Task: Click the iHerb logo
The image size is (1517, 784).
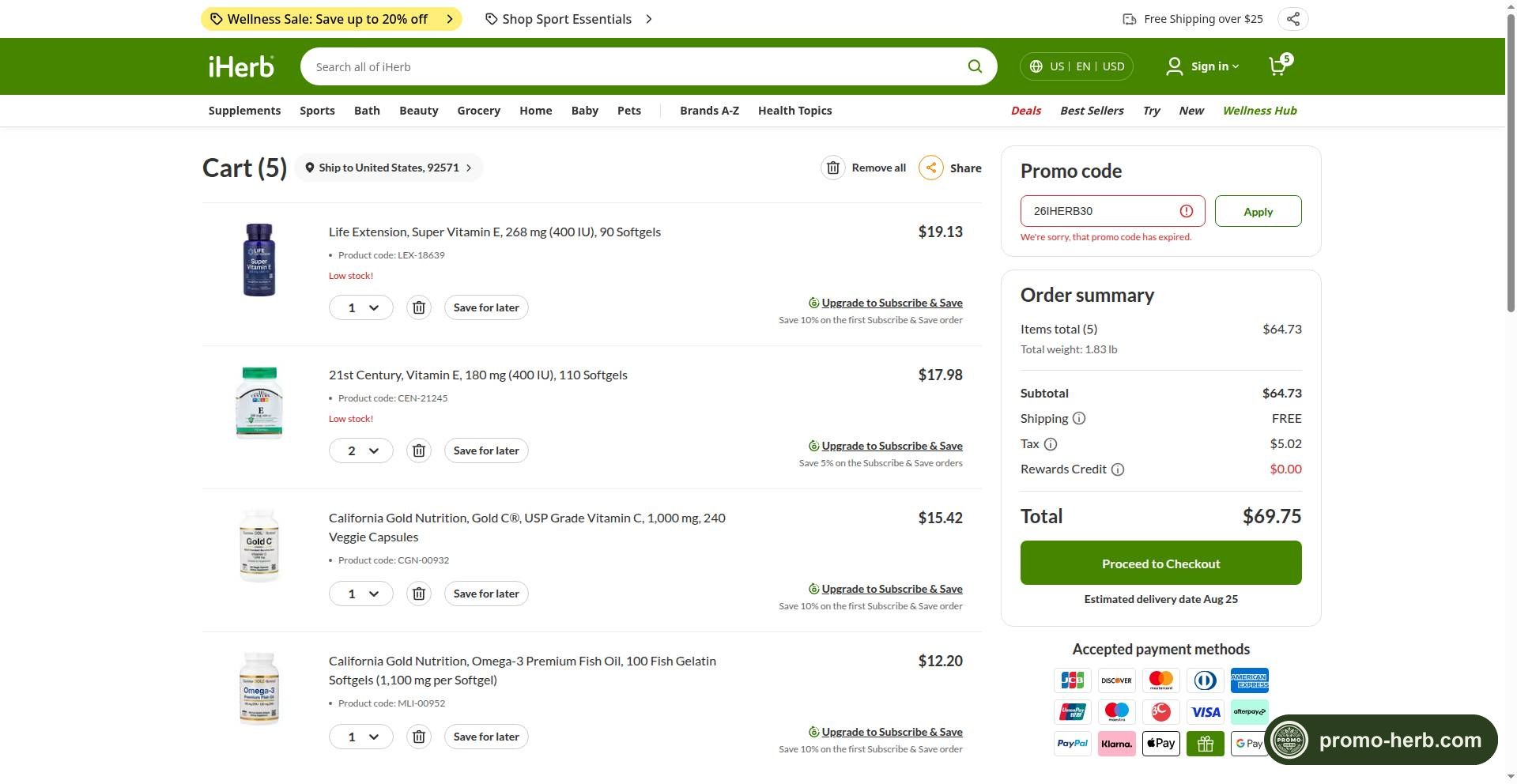Action: point(241,66)
